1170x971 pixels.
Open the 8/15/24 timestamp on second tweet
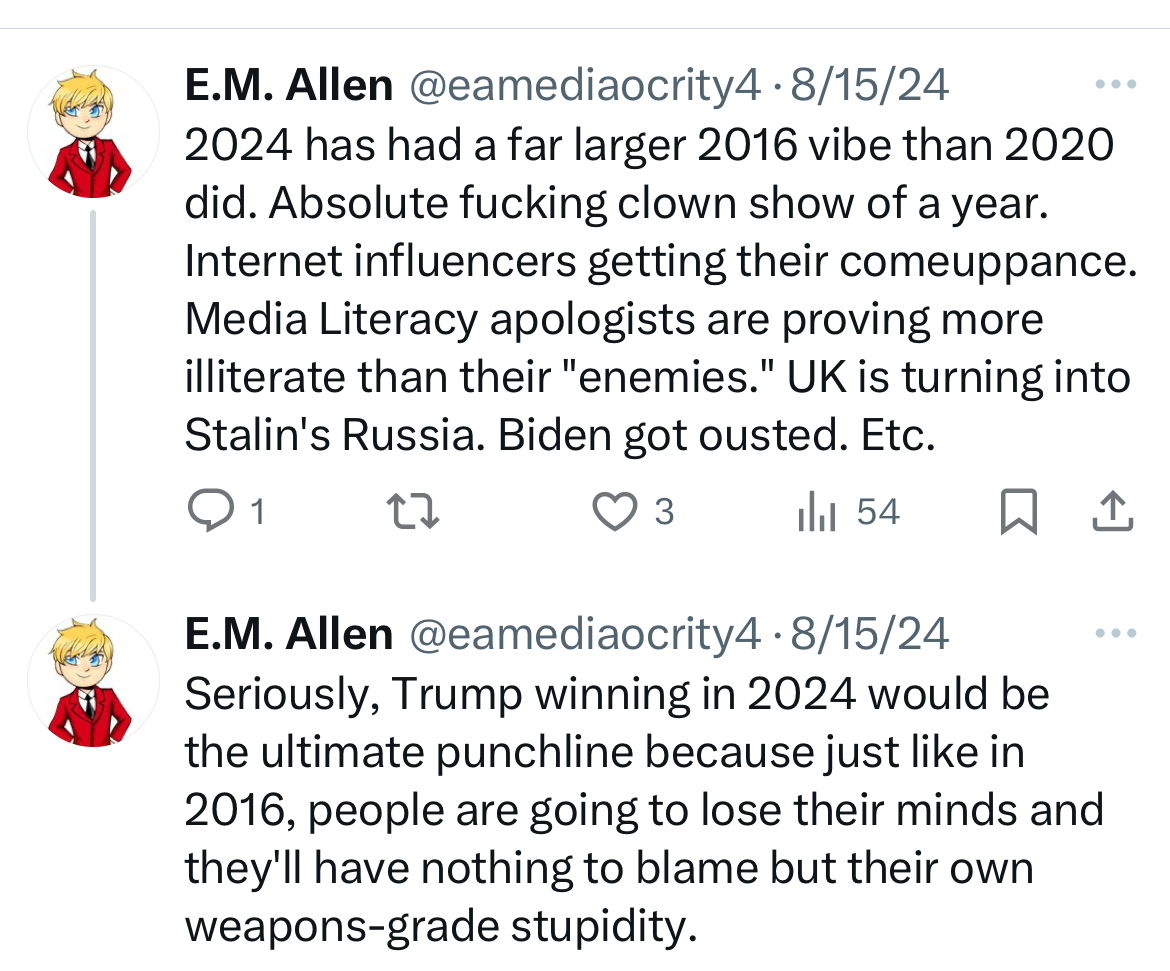869,634
